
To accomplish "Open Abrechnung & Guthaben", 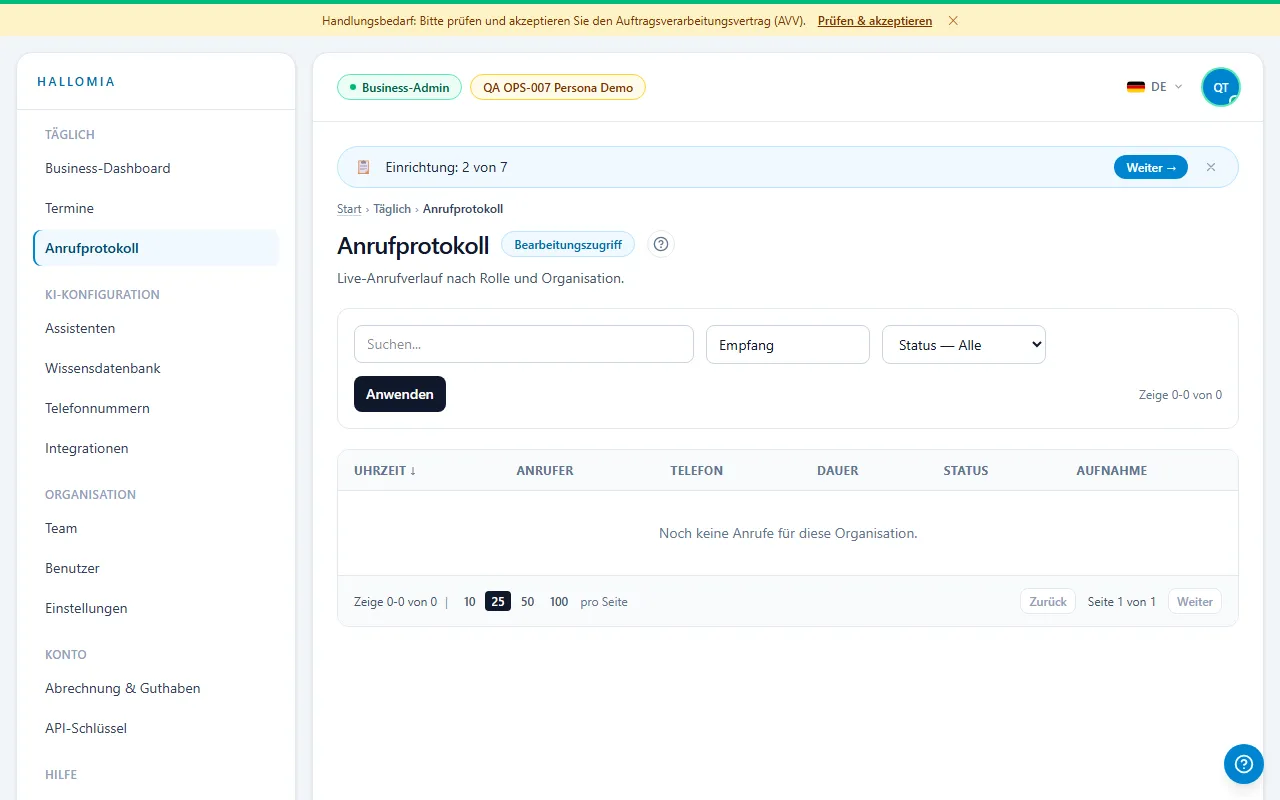I will 156,688.
